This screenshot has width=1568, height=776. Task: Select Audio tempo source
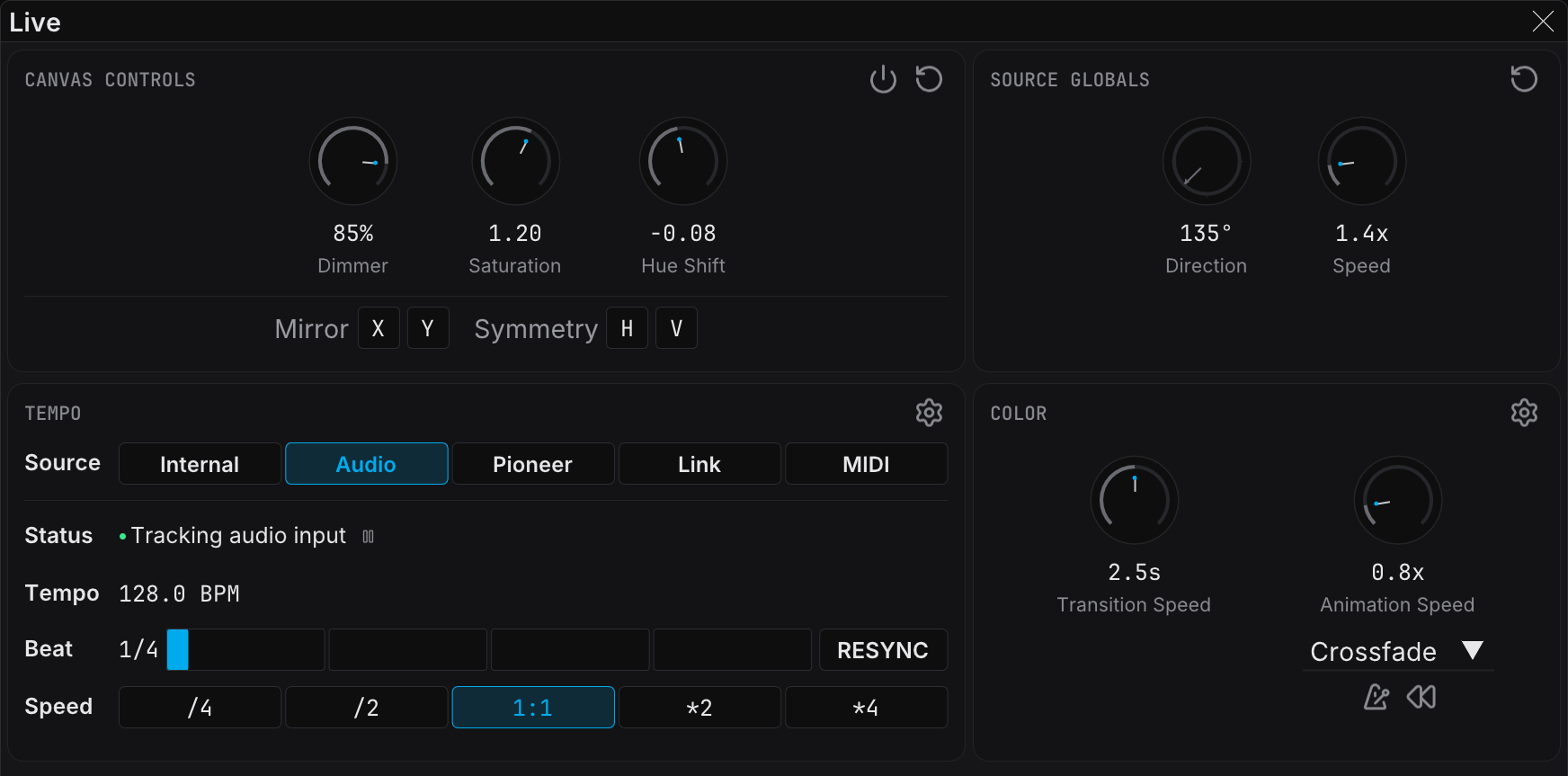[x=367, y=464]
